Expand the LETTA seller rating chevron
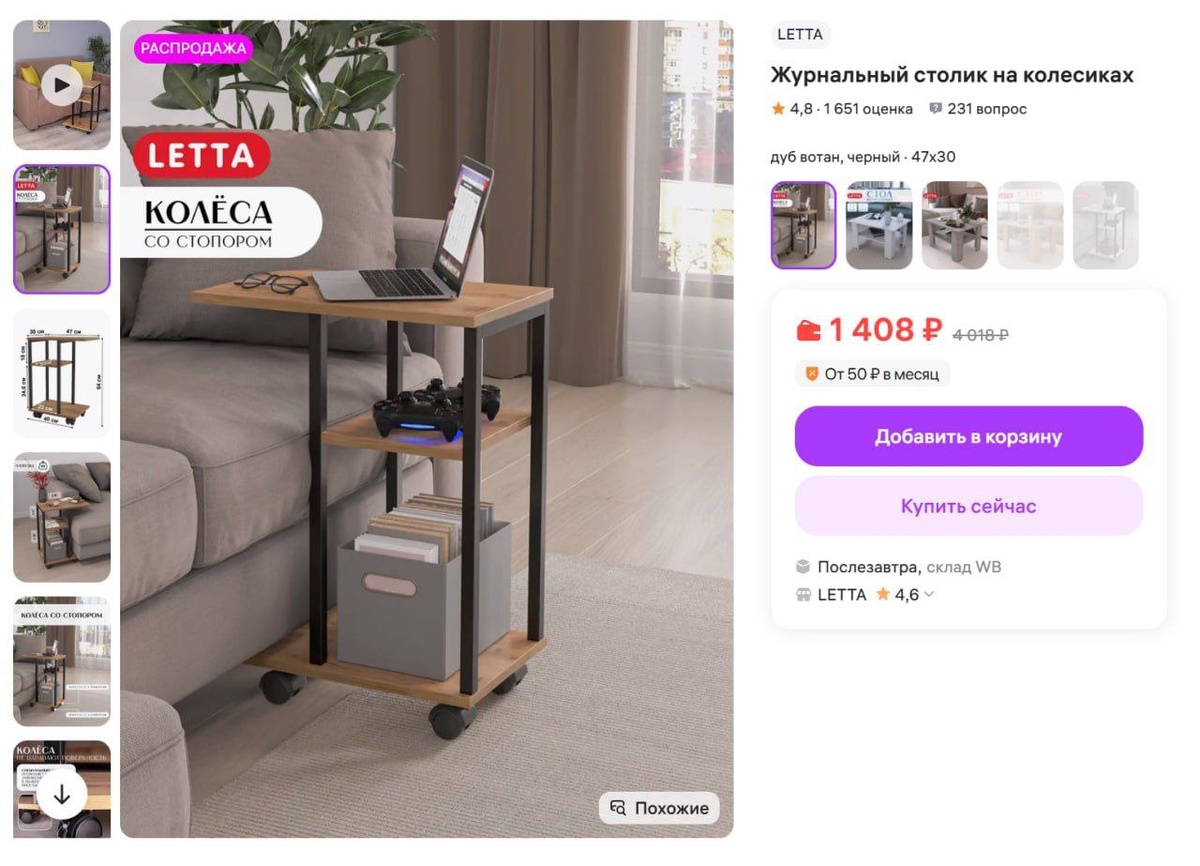 [x=929, y=595]
